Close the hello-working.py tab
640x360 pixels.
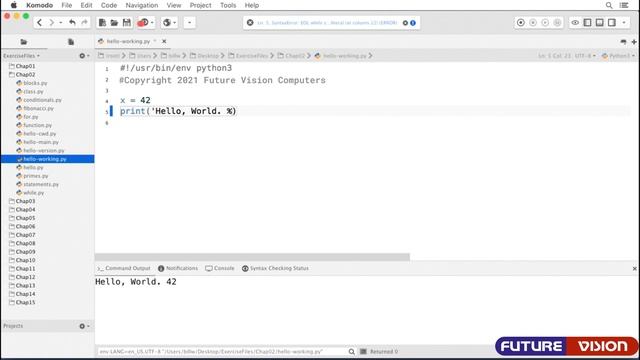(x=164, y=41)
